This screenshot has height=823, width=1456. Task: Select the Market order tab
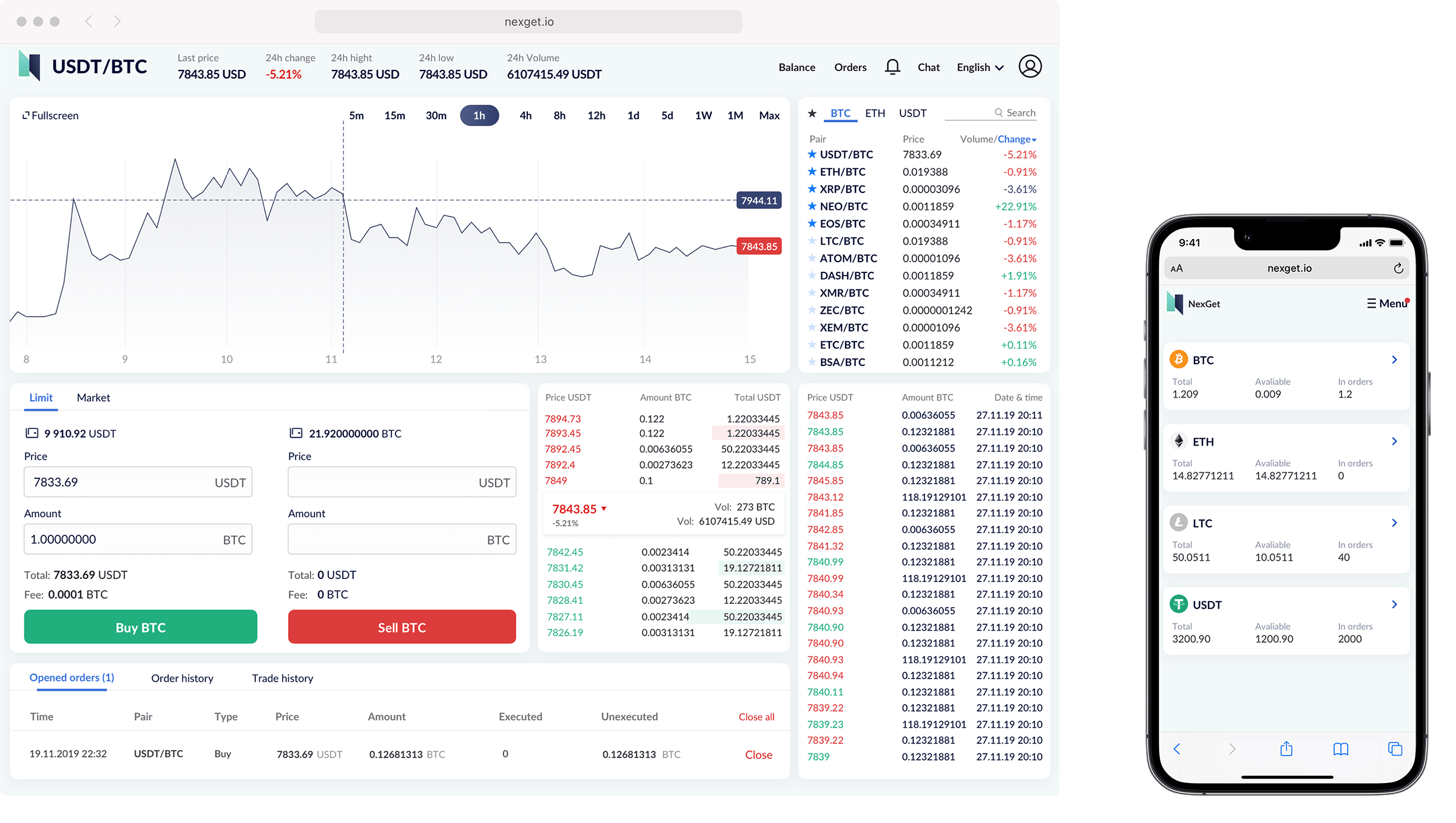tap(93, 397)
